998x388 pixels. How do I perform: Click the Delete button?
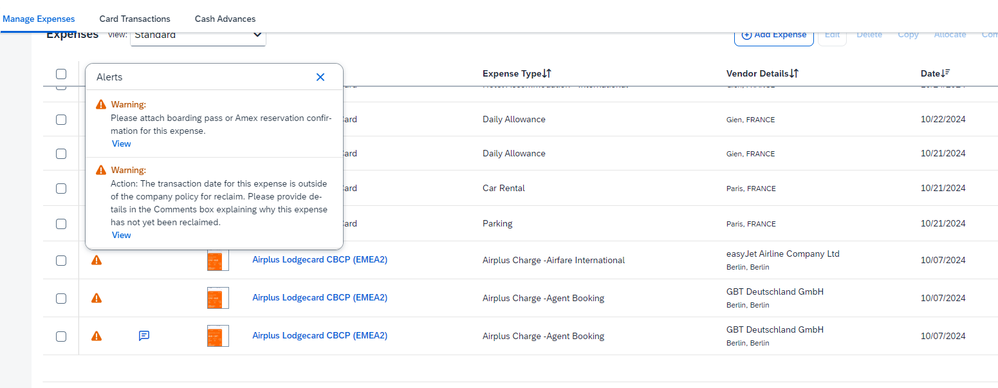[x=869, y=35]
